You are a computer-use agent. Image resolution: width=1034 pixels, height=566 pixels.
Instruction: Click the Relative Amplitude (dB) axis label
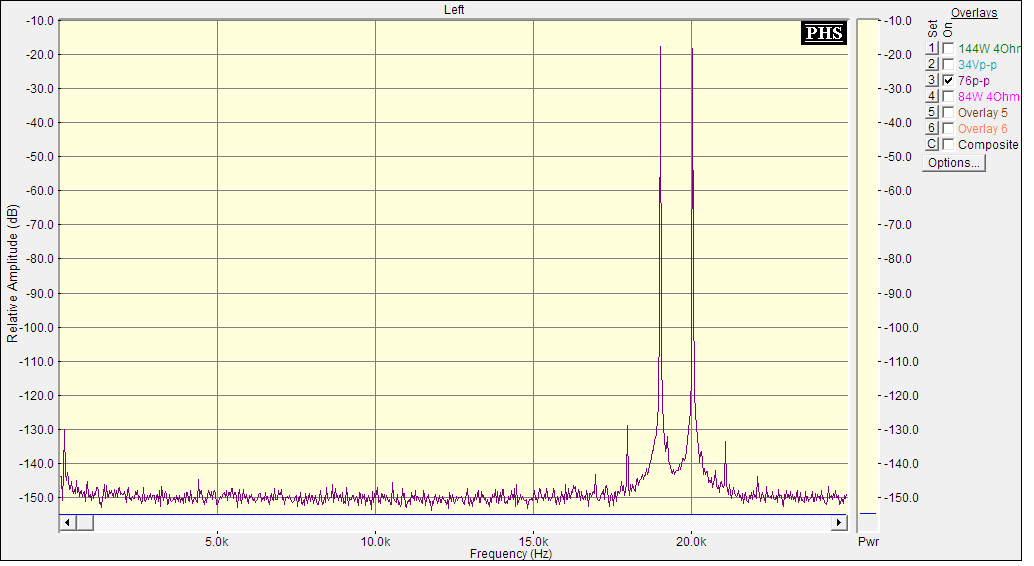[13, 273]
